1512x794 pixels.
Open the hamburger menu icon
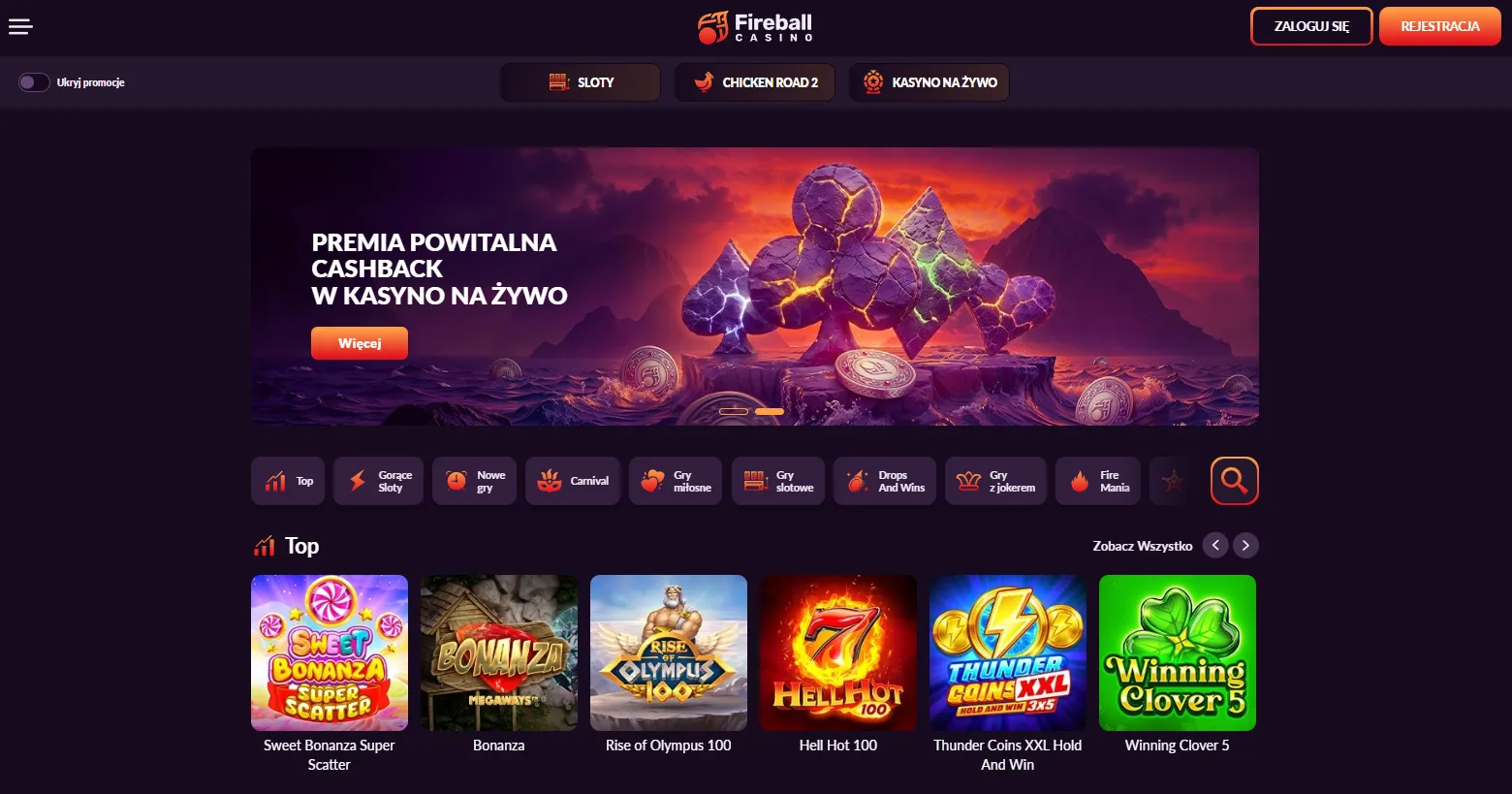click(20, 26)
